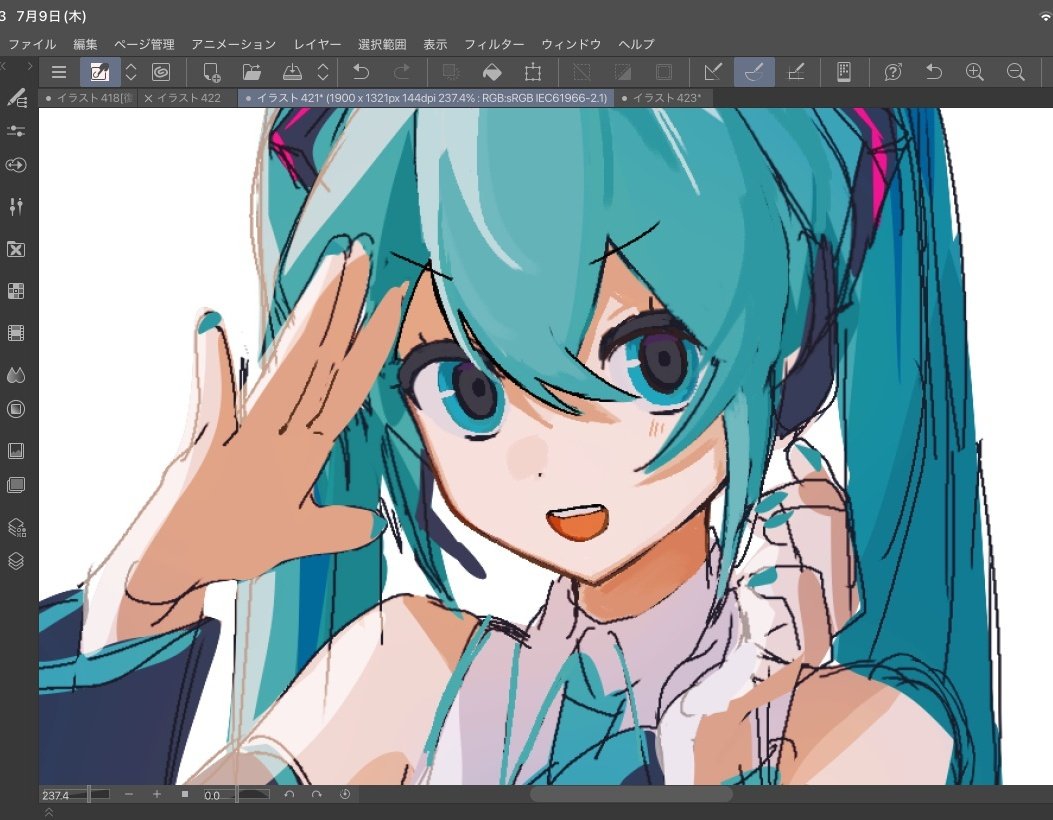Open the smartphone companion mode icon

tap(844, 72)
